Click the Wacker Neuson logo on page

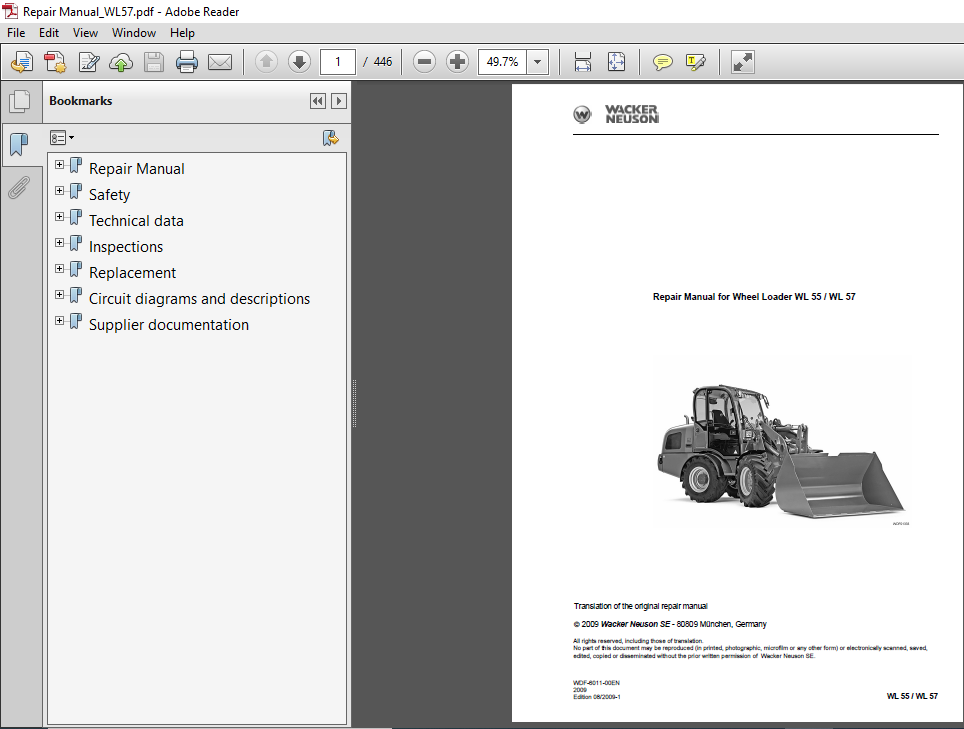click(x=616, y=114)
